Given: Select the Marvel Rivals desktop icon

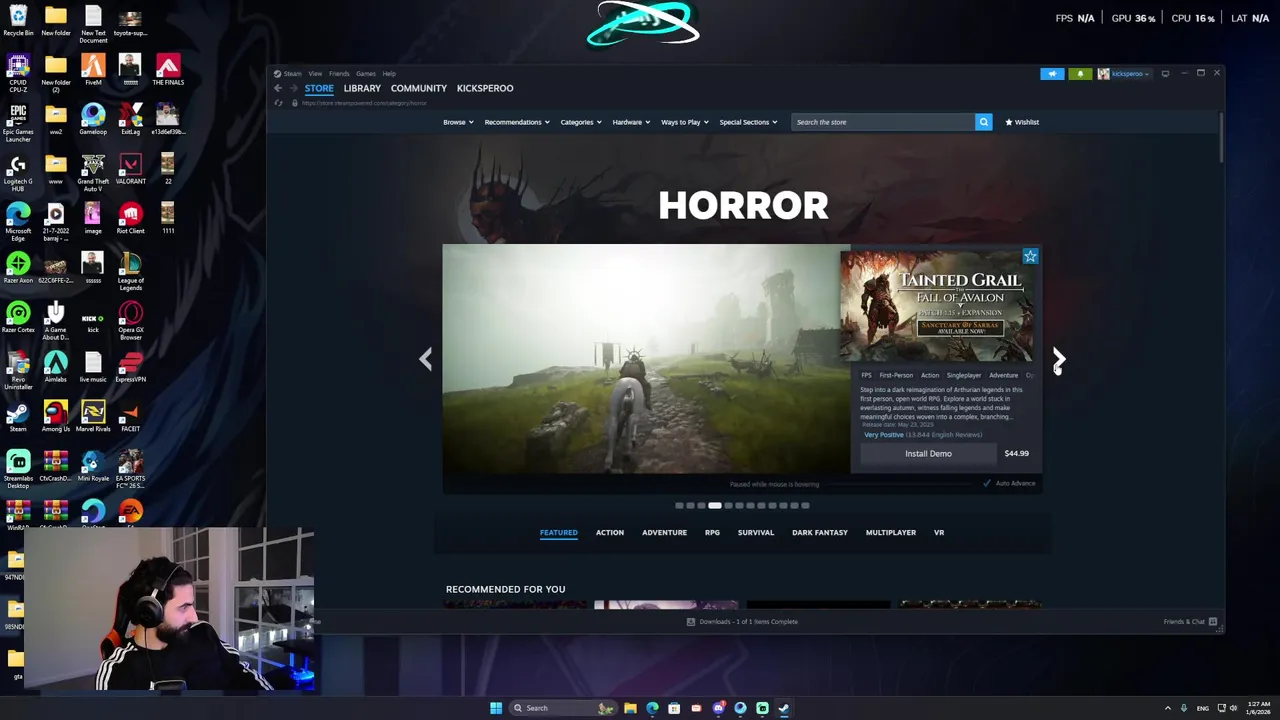Looking at the screenshot, I should click(93, 418).
